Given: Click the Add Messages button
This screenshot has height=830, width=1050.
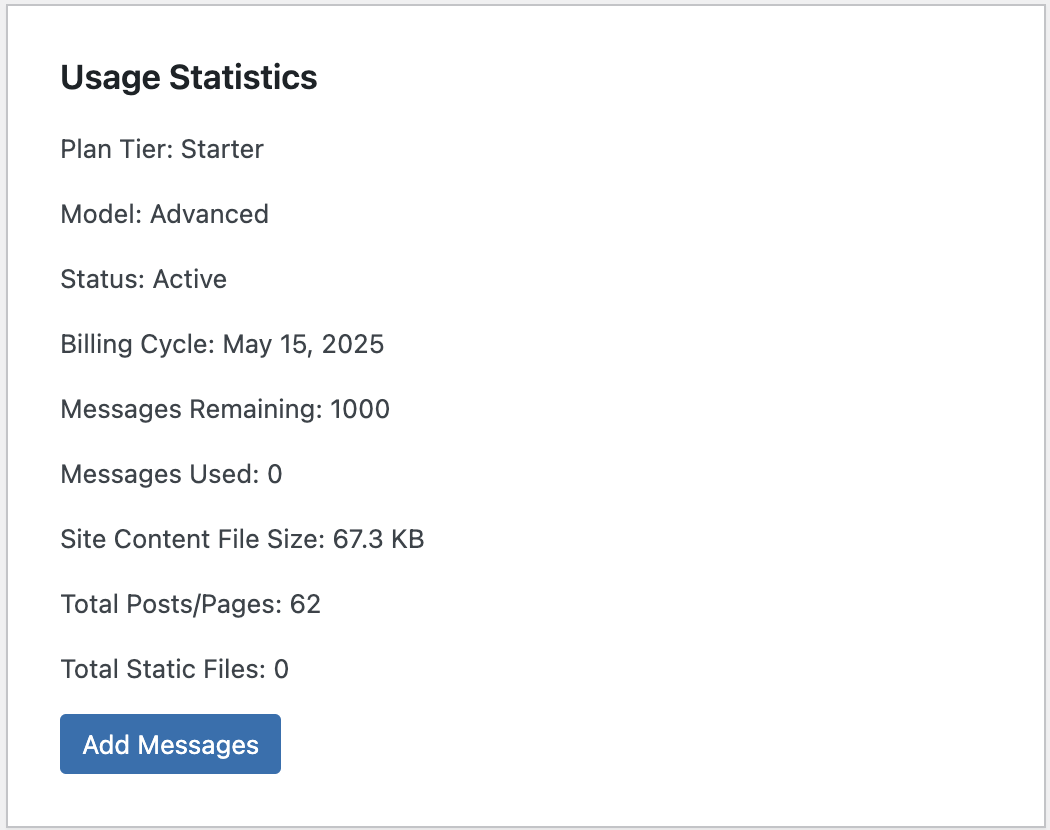Looking at the screenshot, I should (x=170, y=744).
